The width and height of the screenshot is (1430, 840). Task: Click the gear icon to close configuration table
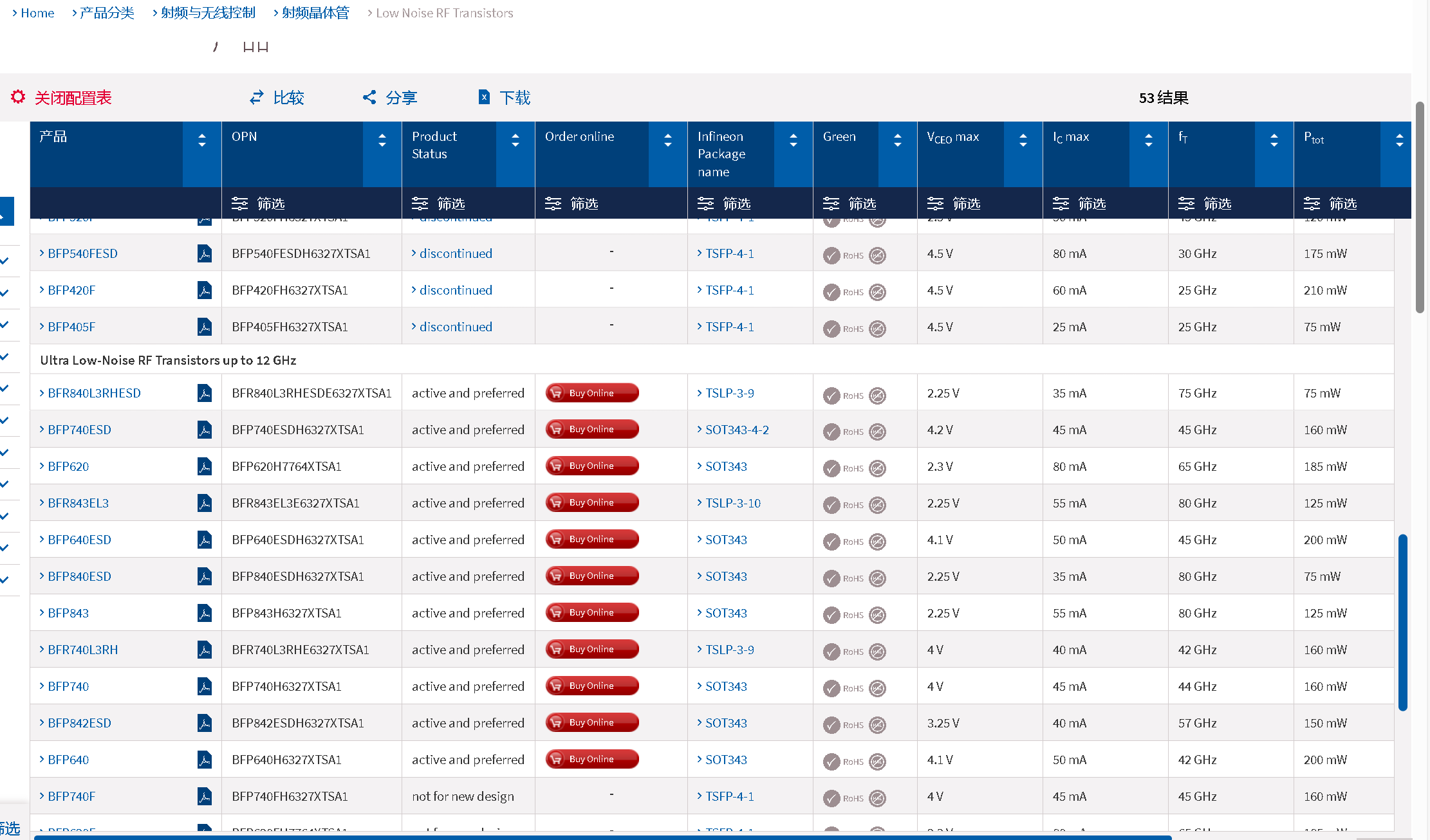pos(18,97)
